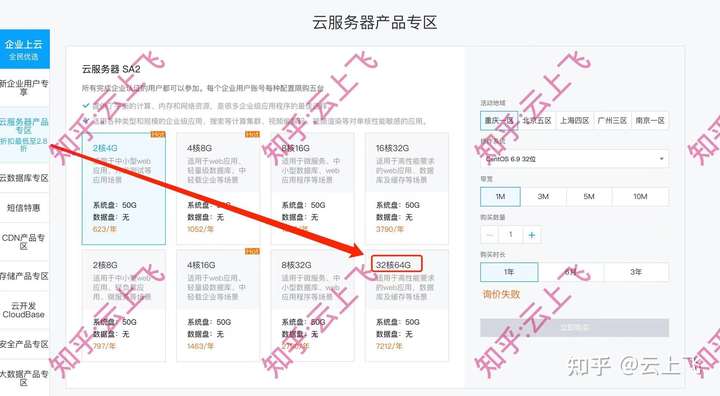Select the 8核32G server card

coord(312,305)
